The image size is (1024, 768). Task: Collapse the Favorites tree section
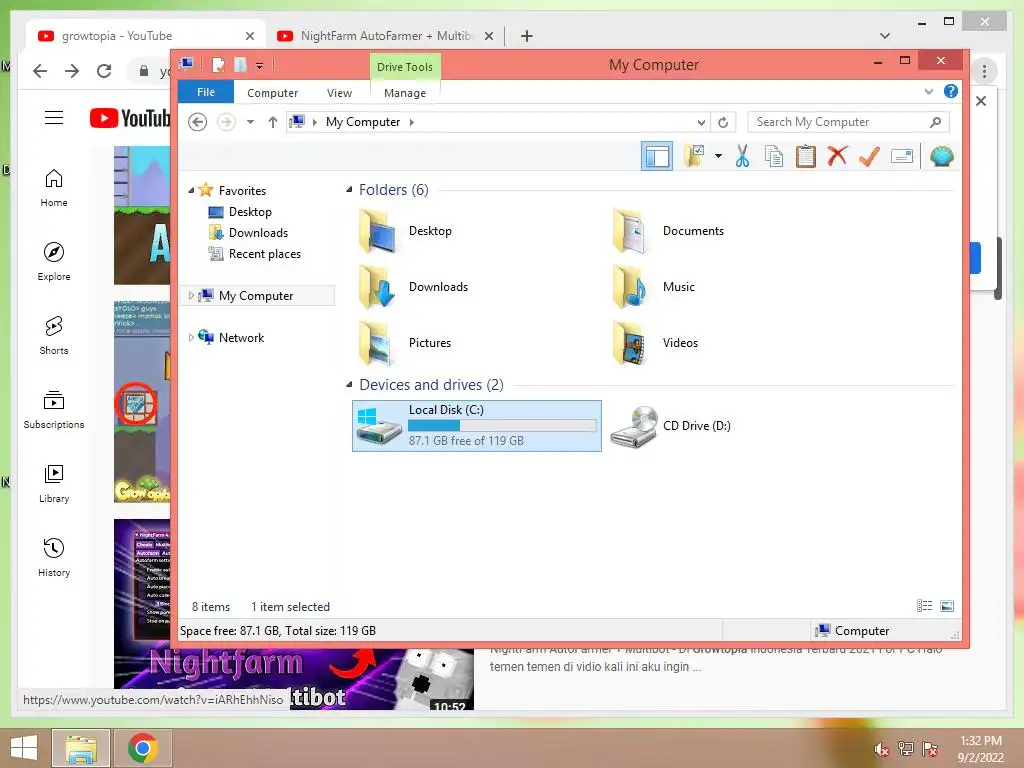(x=191, y=191)
